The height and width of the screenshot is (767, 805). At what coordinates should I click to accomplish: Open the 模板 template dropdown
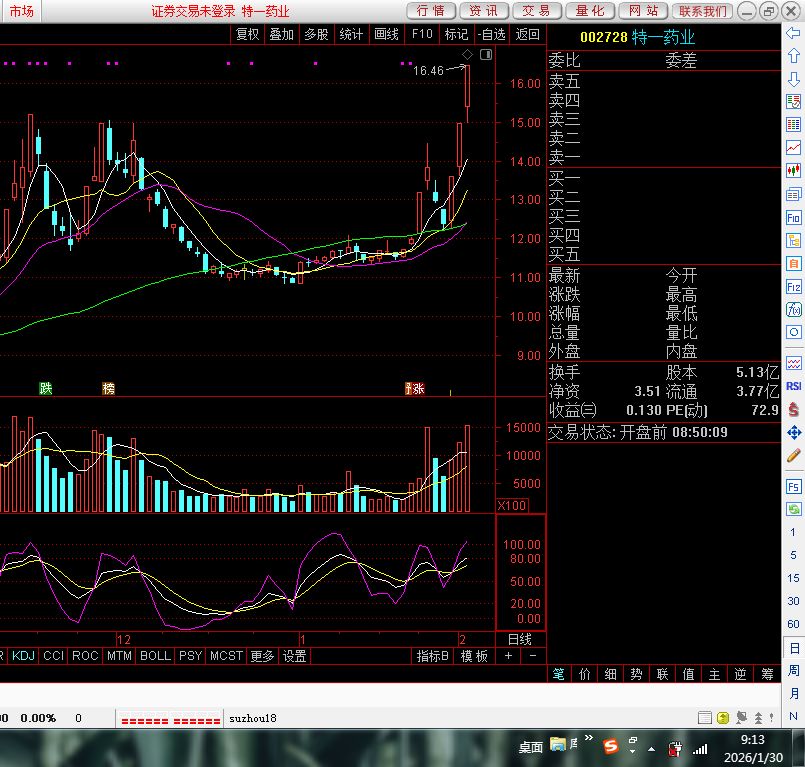point(474,656)
